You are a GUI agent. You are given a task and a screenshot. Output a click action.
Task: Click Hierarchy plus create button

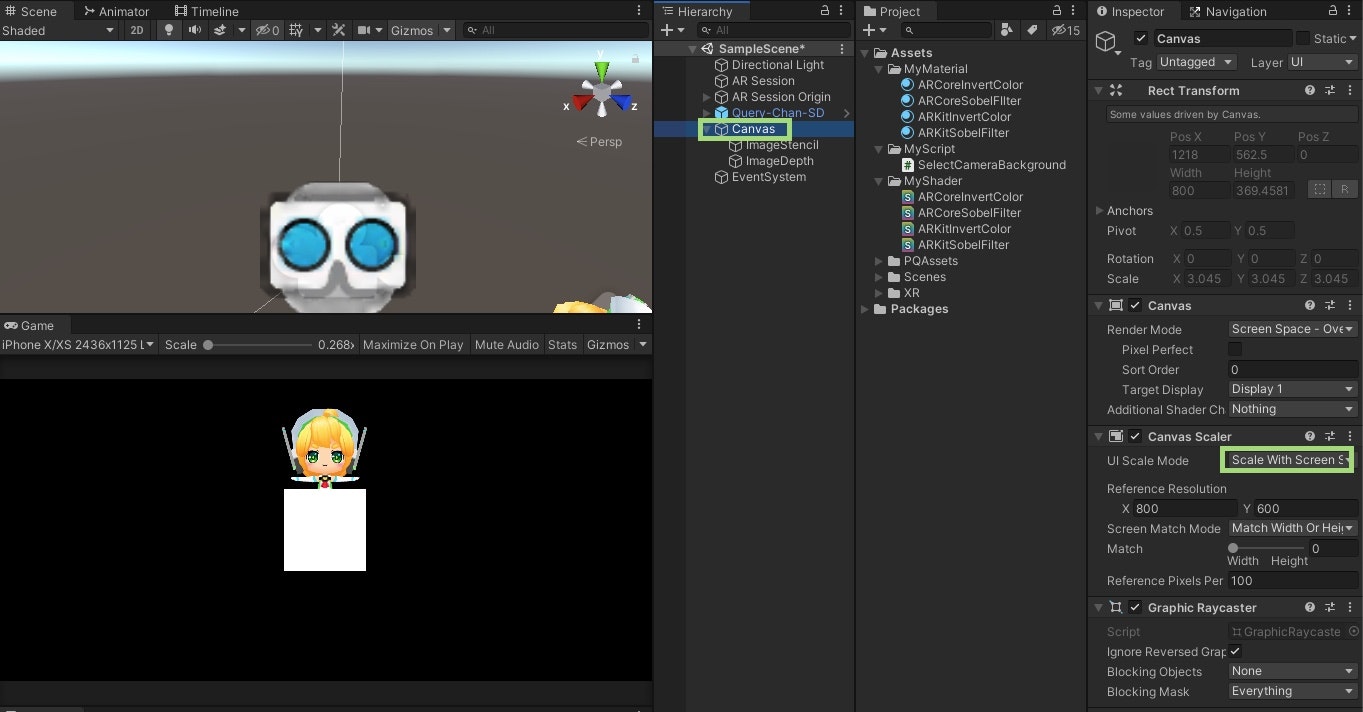(x=667, y=31)
